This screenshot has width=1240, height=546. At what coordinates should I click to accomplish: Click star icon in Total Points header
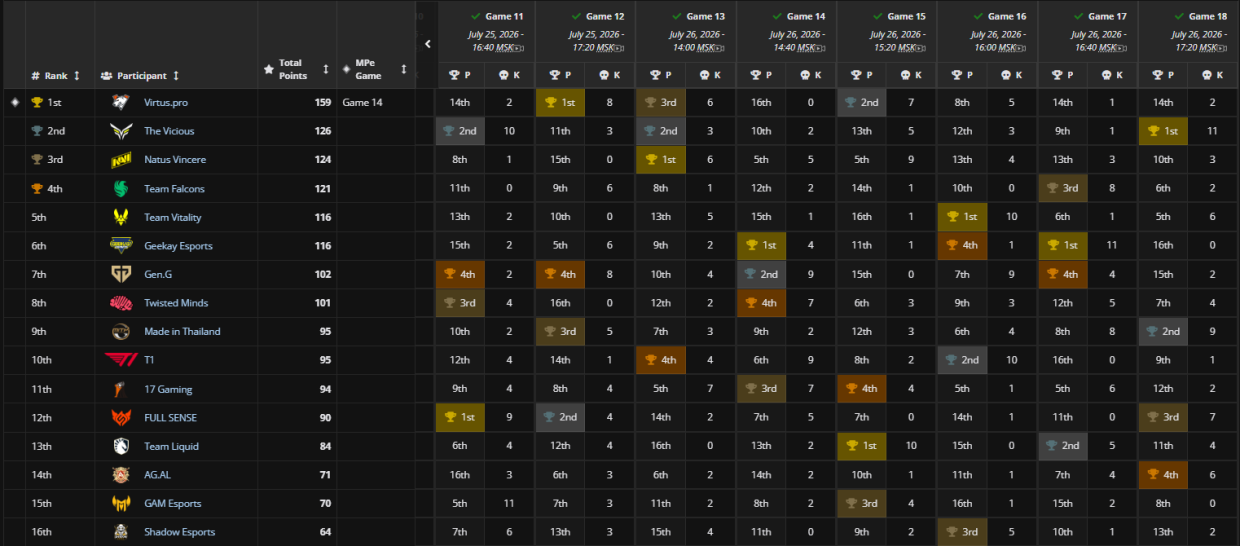(268, 69)
